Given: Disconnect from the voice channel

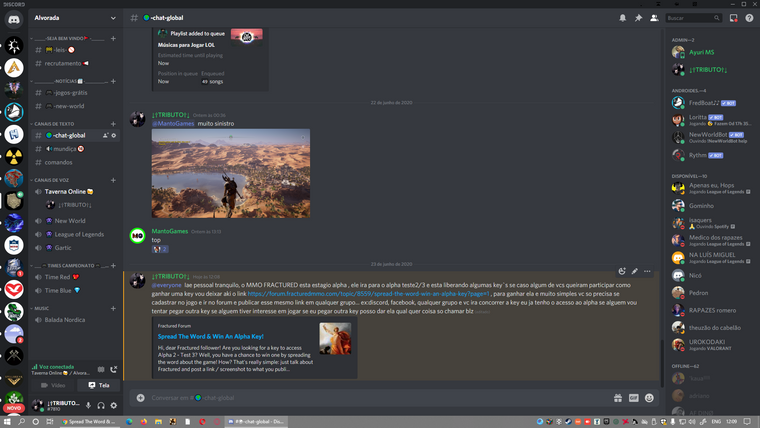Looking at the screenshot, I should click(114, 370).
